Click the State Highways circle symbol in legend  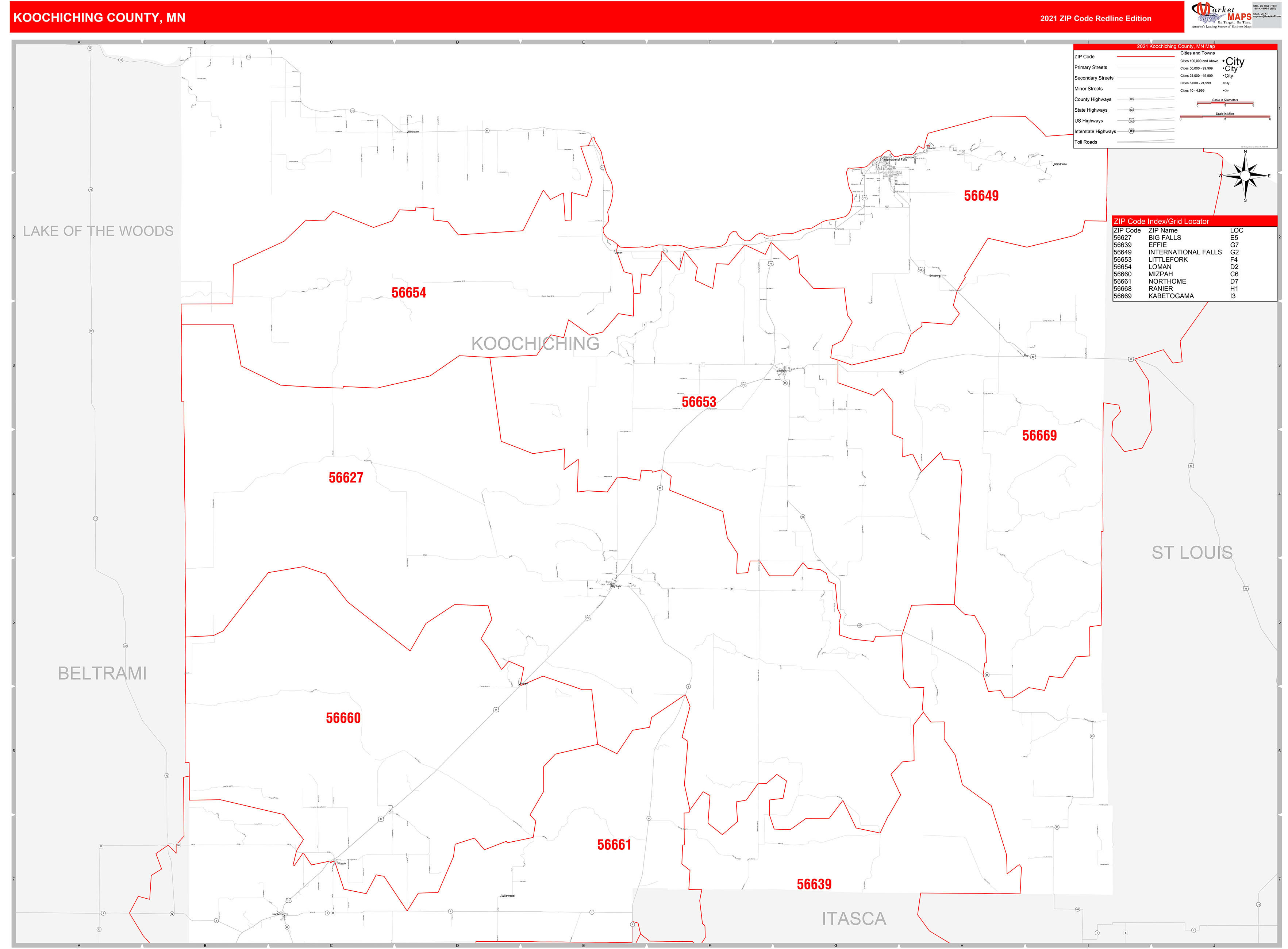click(1132, 110)
